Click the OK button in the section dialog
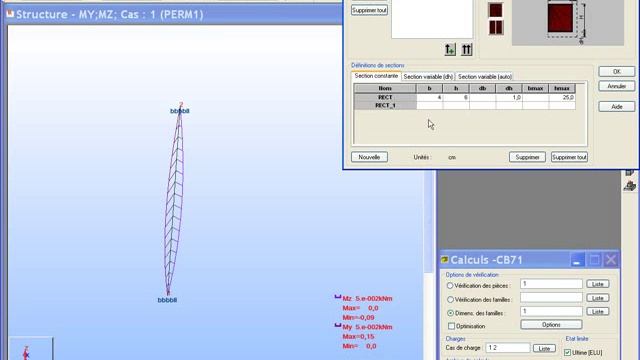This screenshot has width=640, height=360. 617,71
